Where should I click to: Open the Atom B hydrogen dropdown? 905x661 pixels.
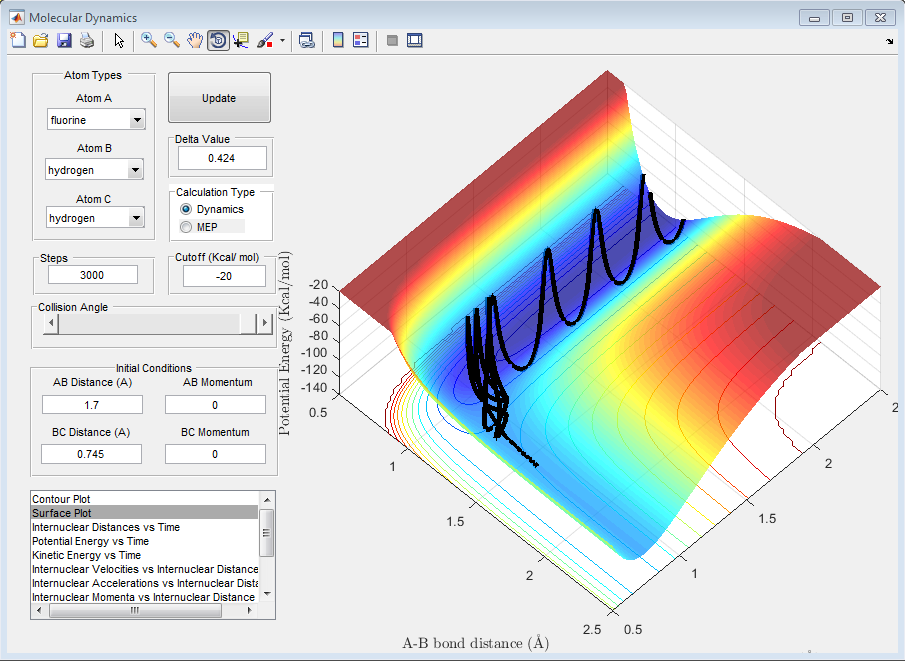(x=137, y=171)
